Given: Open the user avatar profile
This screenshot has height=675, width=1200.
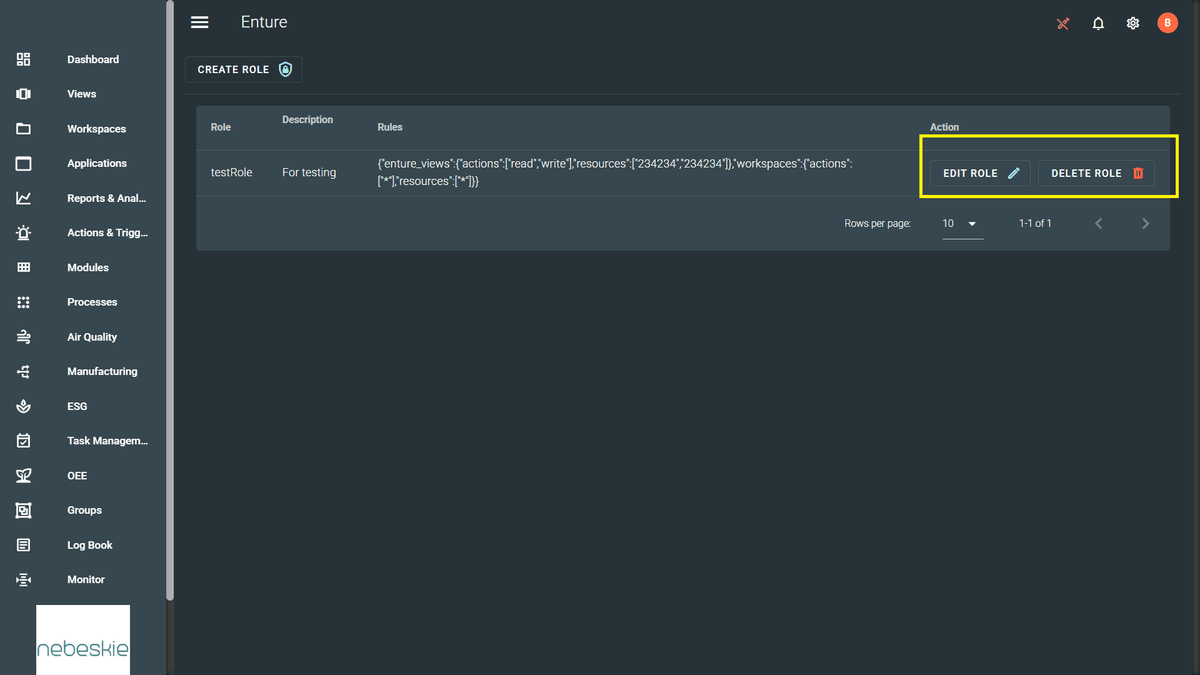Looking at the screenshot, I should coord(1167,22).
